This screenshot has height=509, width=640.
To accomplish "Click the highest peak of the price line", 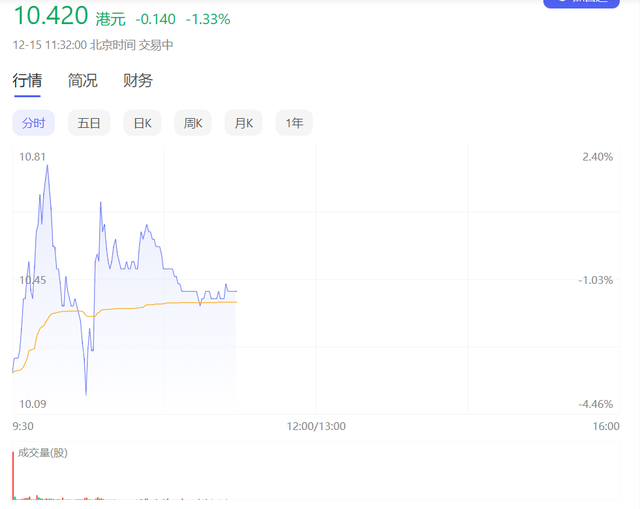I will point(47,166).
